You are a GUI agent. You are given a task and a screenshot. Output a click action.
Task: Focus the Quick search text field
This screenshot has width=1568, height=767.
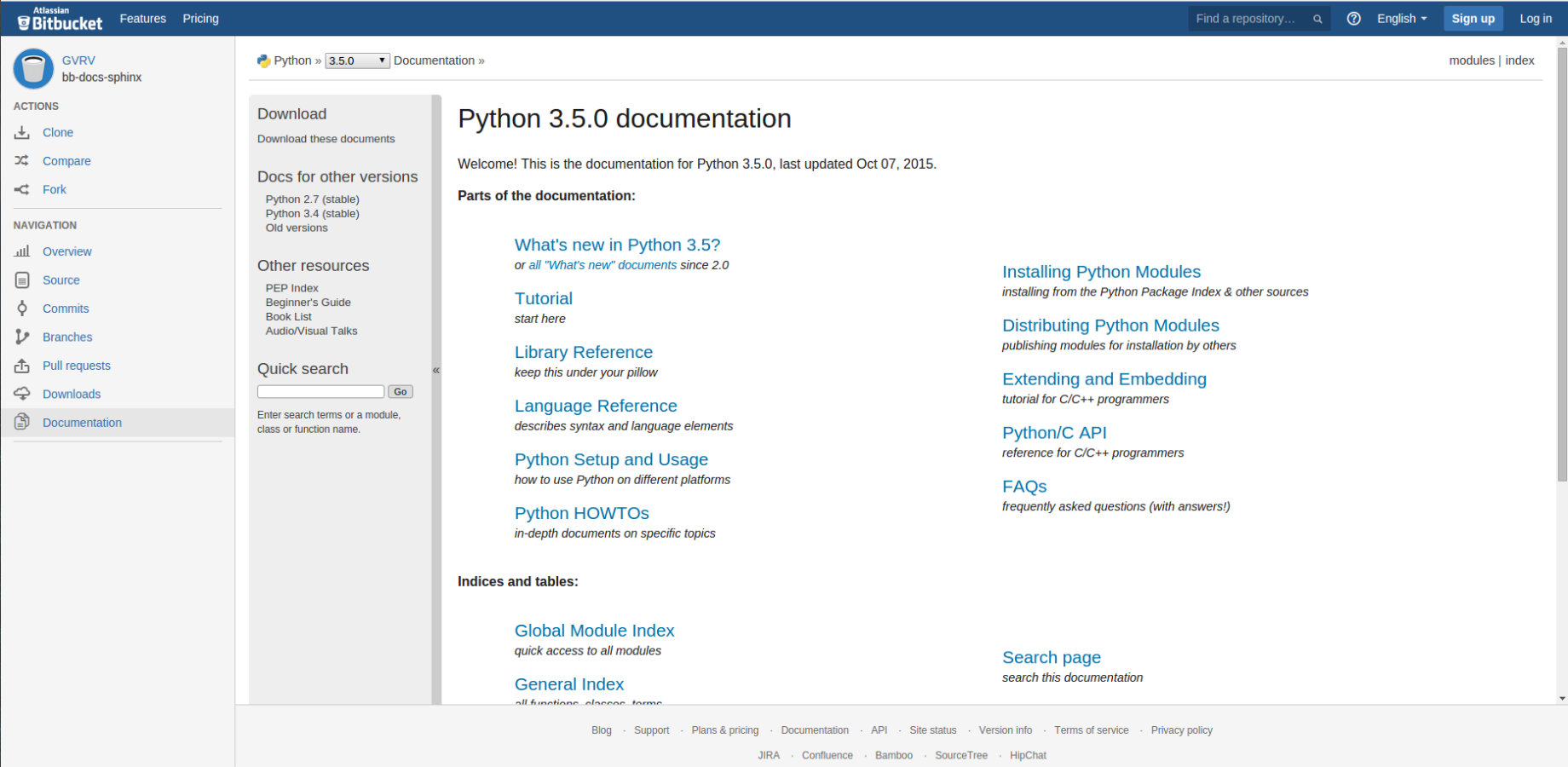click(321, 392)
